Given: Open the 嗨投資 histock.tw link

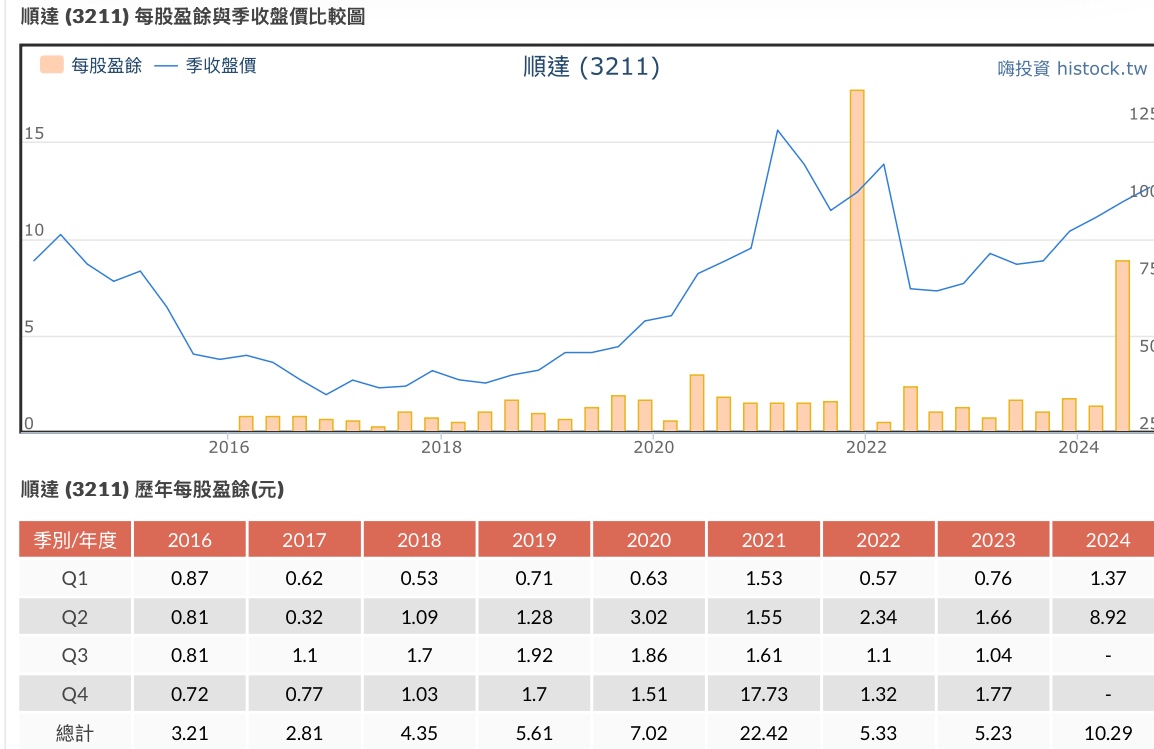Looking at the screenshot, I should pos(1072,68).
